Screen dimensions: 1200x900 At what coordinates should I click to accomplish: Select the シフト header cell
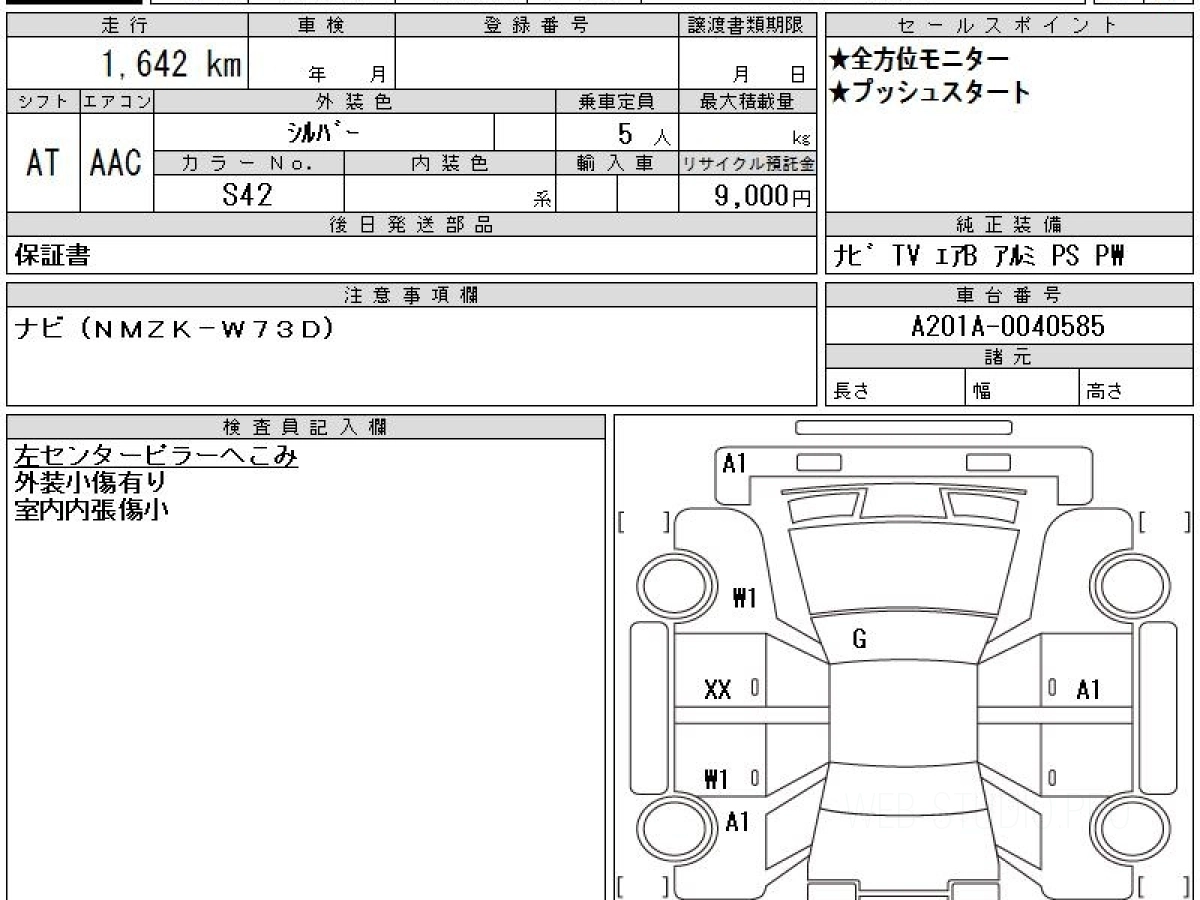pos(43,101)
